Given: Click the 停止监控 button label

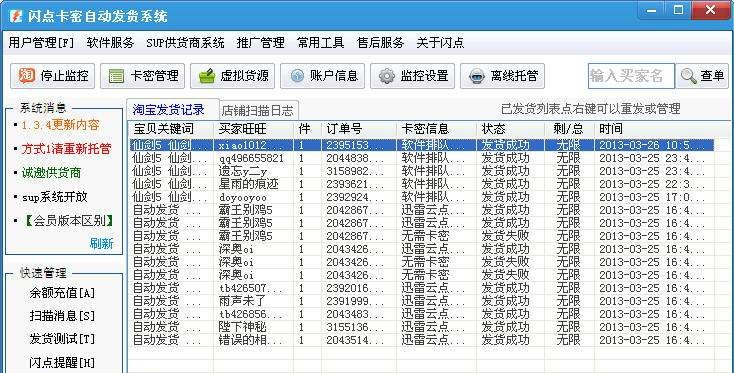Looking at the screenshot, I should (65, 76).
